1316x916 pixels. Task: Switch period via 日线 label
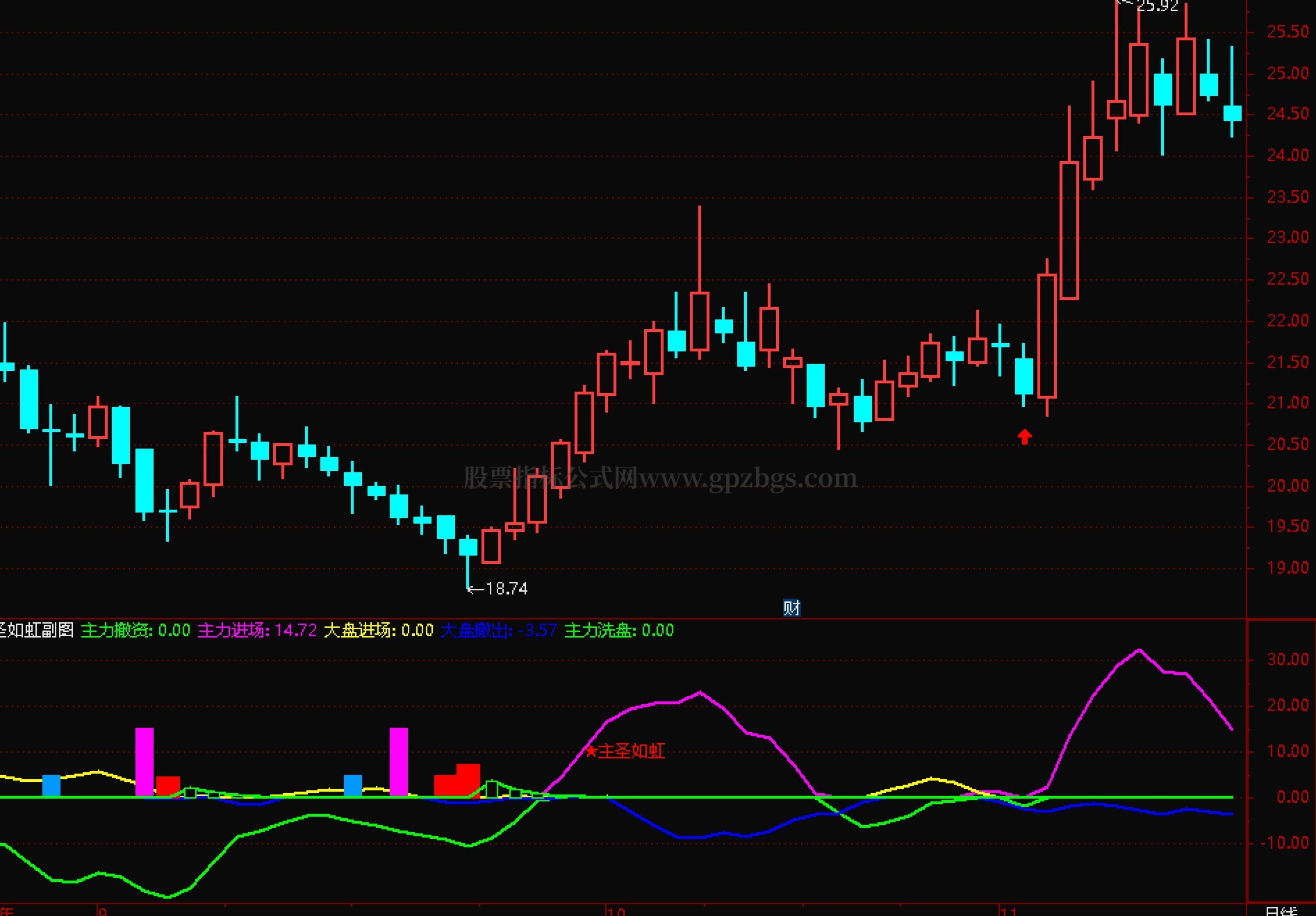(x=1281, y=910)
